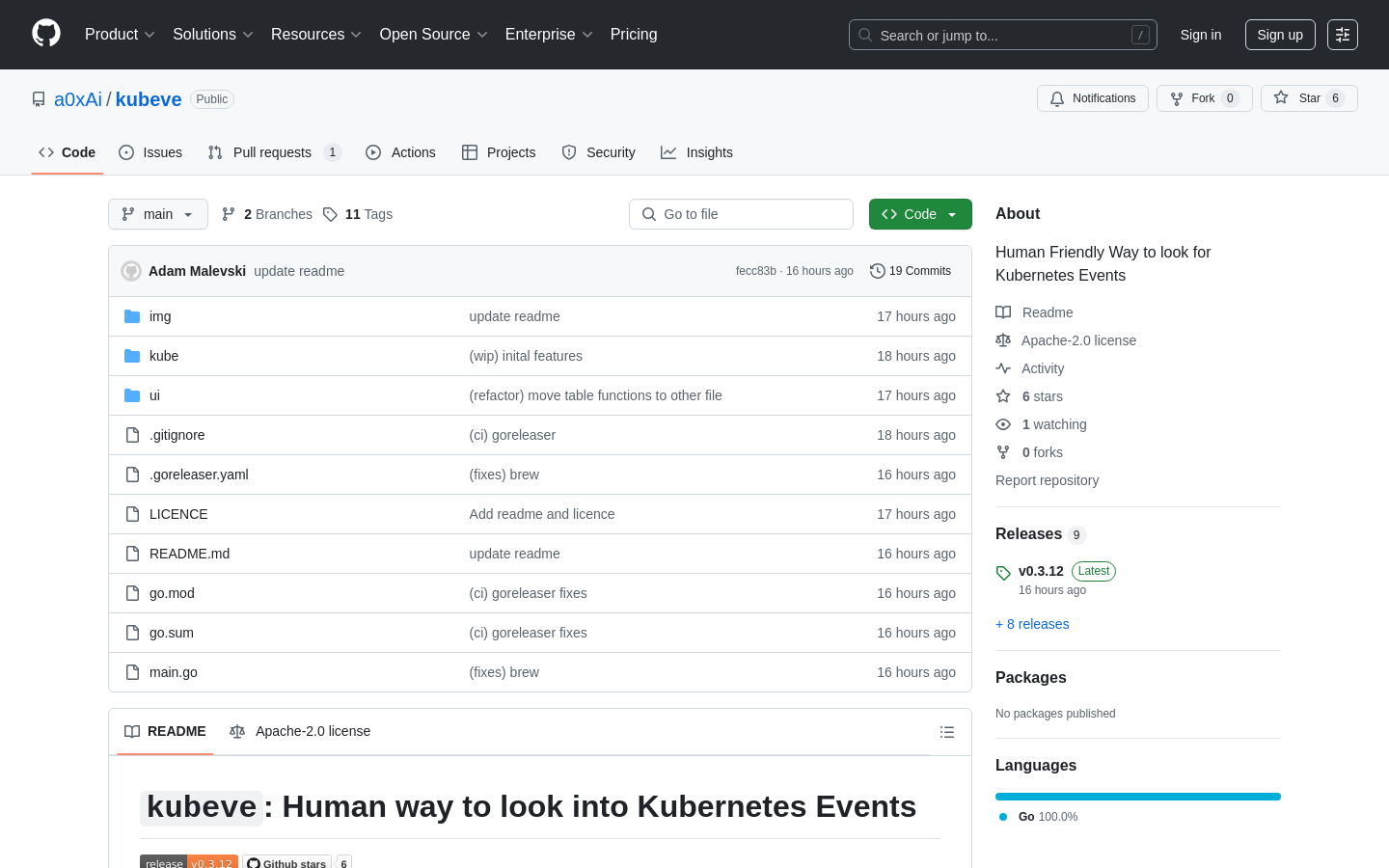Open the go.mod file
1389x868 pixels.
[x=172, y=593]
